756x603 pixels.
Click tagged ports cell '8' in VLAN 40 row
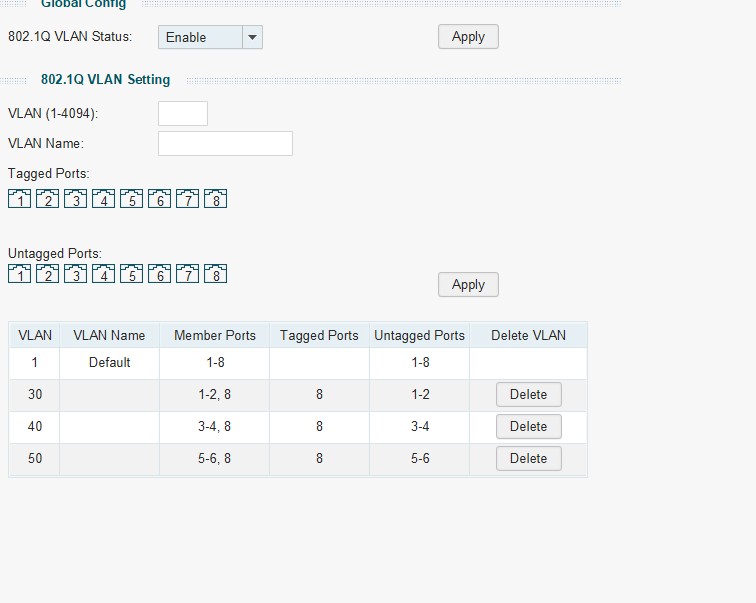pyautogui.click(x=319, y=426)
